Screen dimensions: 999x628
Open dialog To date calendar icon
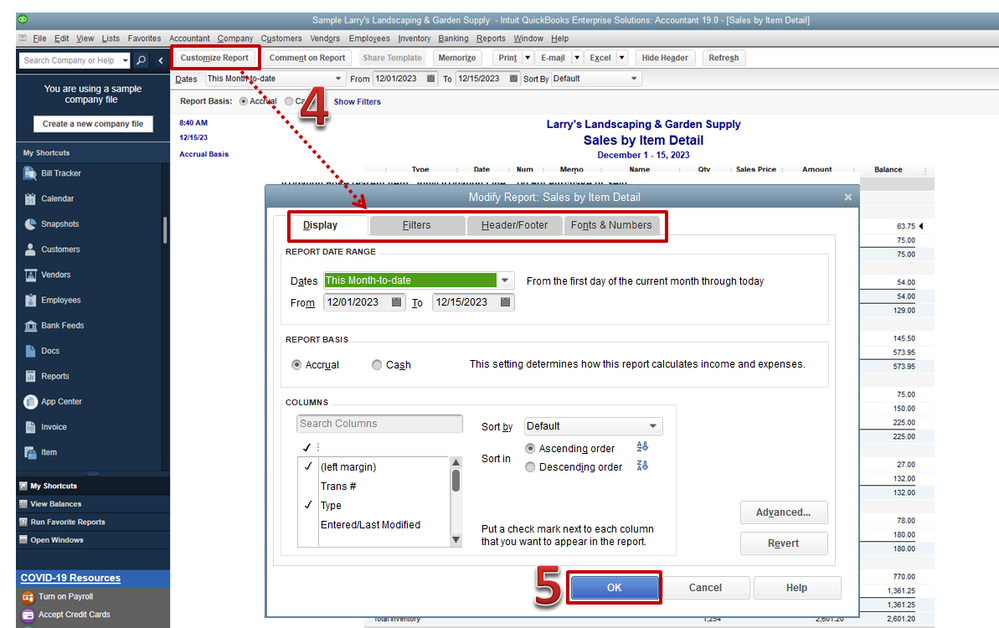(505, 302)
